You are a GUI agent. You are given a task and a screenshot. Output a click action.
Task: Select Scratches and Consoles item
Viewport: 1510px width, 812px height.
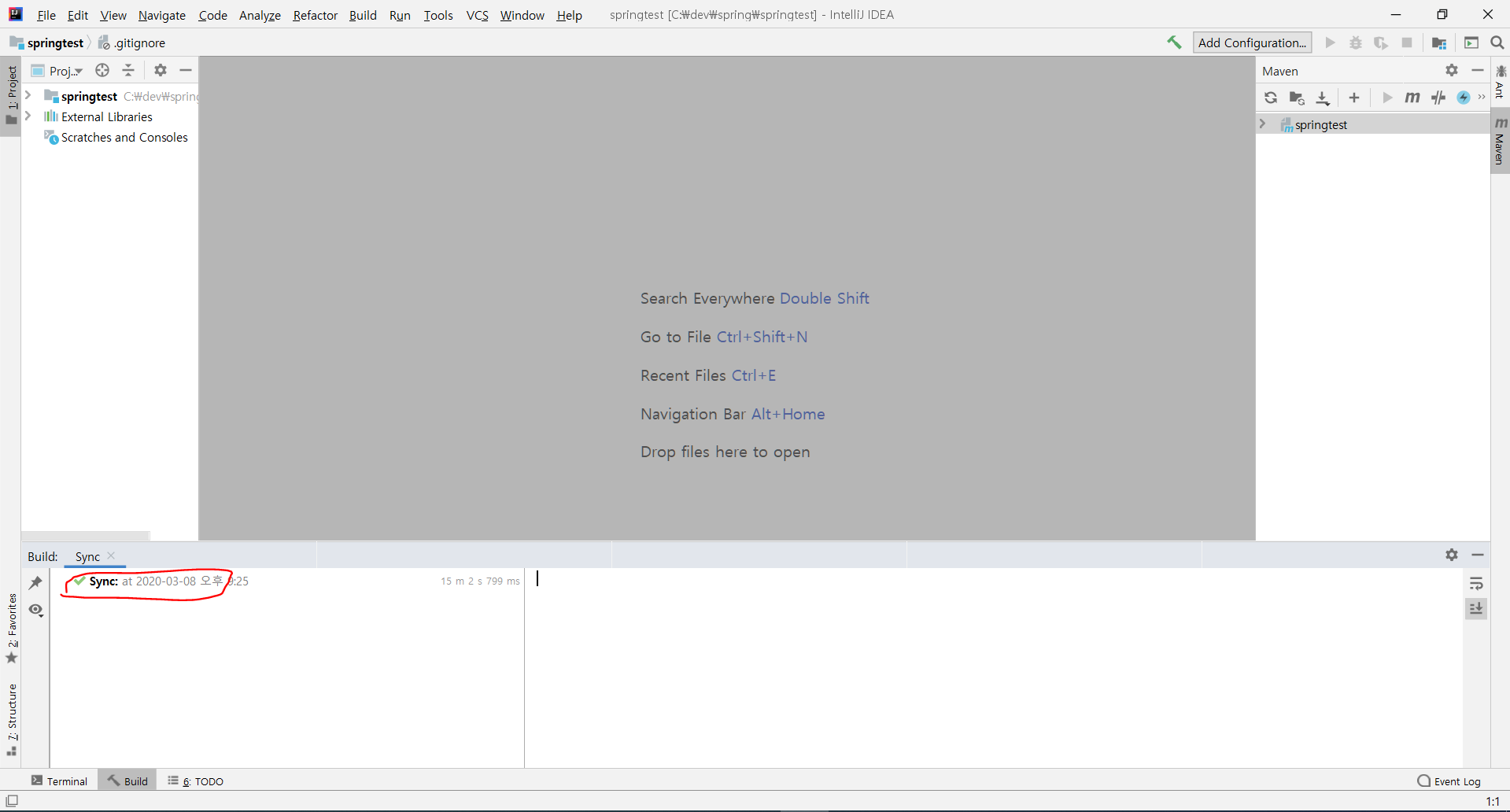(116, 138)
